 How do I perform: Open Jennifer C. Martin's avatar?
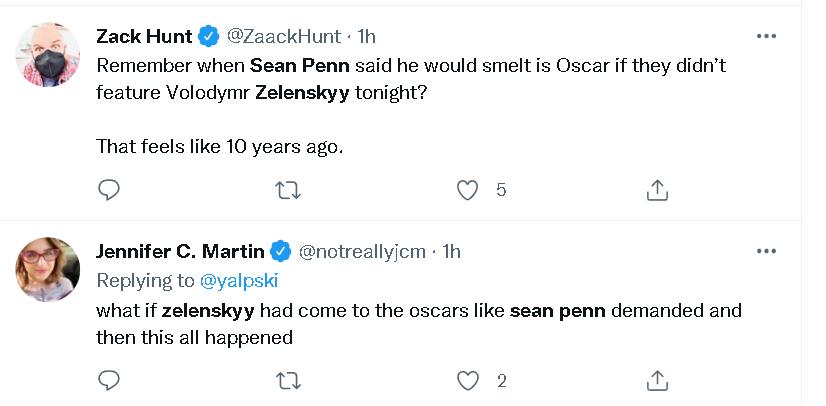pos(49,268)
